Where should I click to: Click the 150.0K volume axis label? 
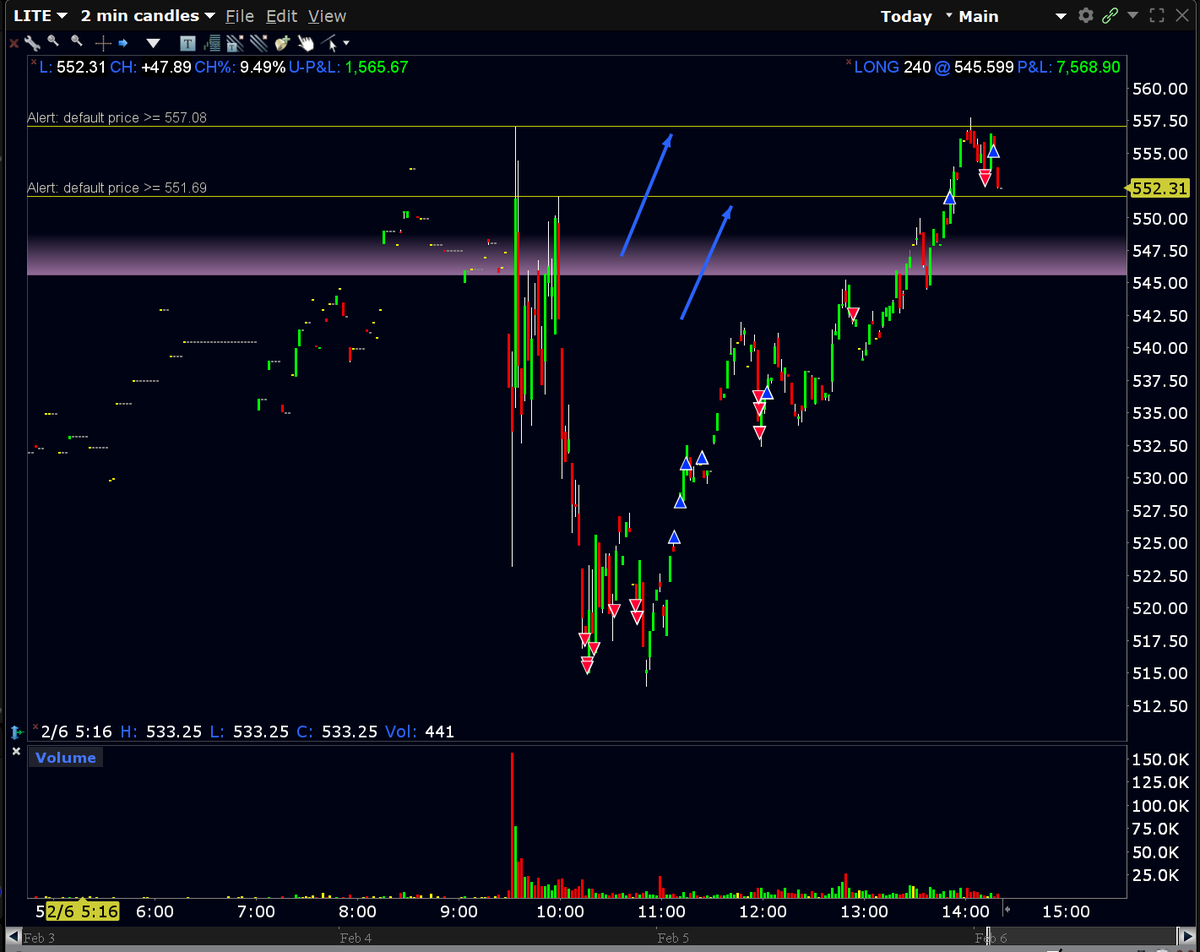coord(1159,759)
